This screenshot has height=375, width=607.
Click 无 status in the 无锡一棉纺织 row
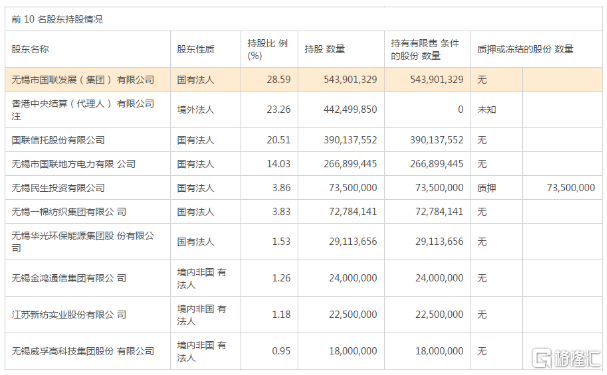[x=482, y=212]
